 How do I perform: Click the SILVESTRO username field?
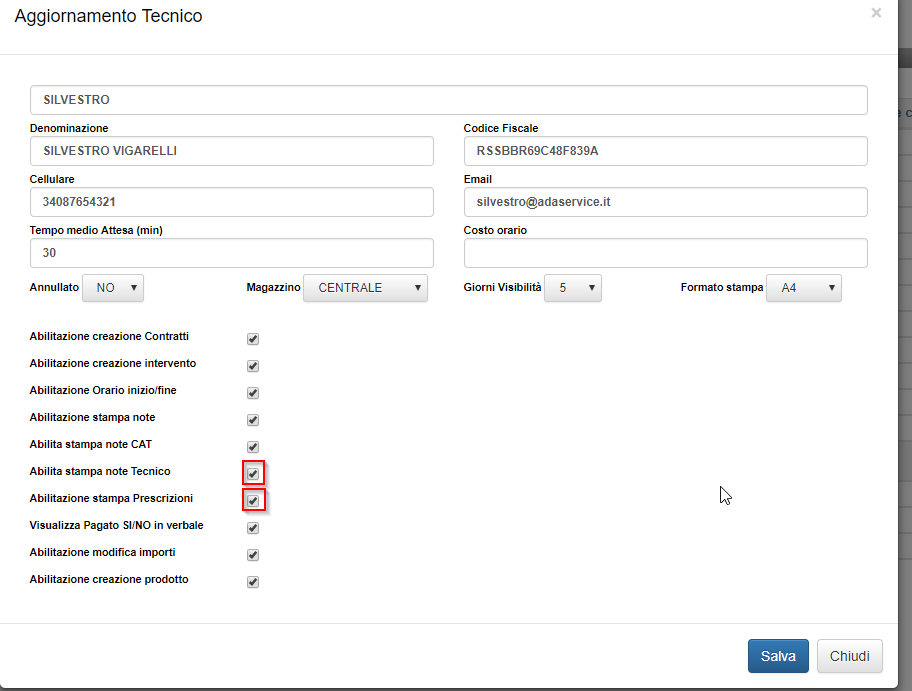pyautogui.click(x=448, y=100)
